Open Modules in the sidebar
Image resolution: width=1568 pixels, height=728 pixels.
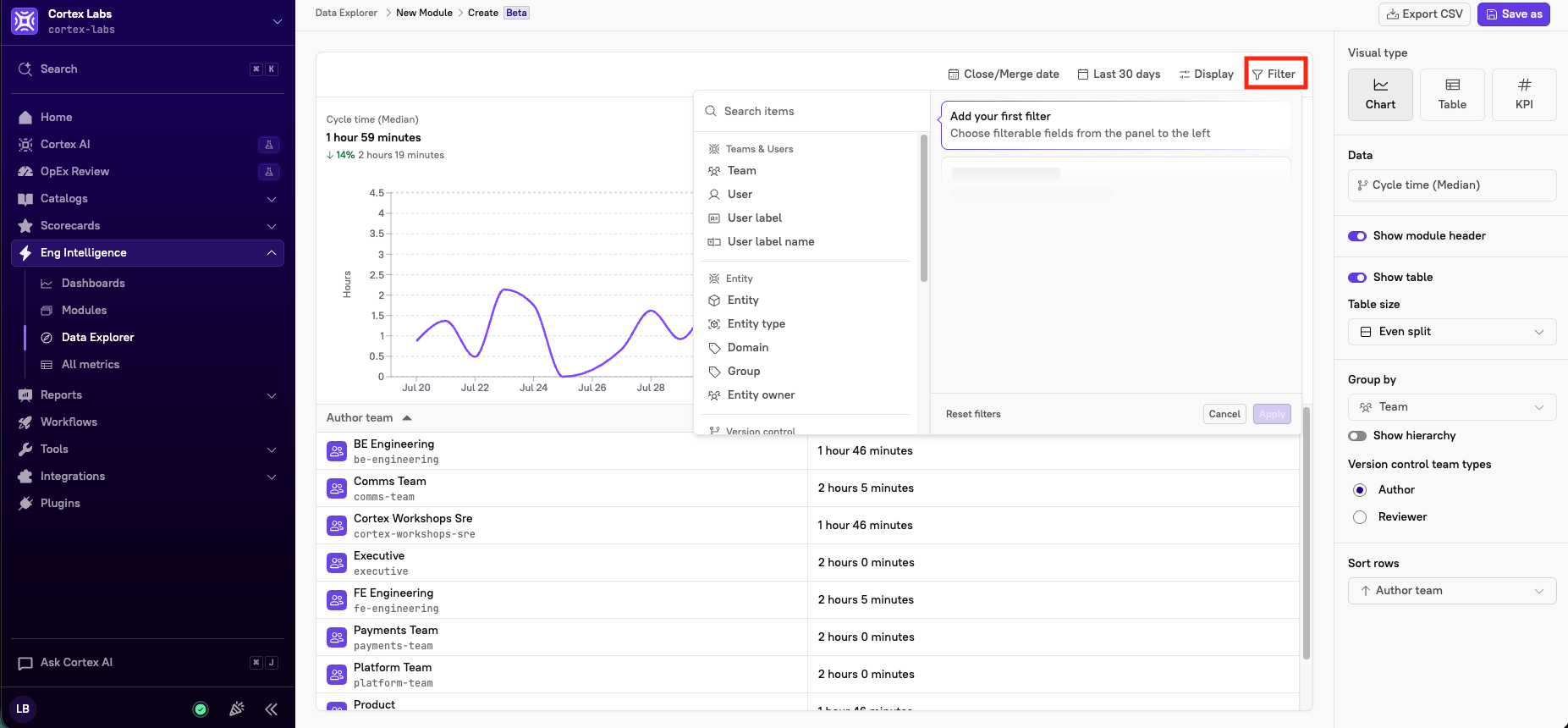84,311
